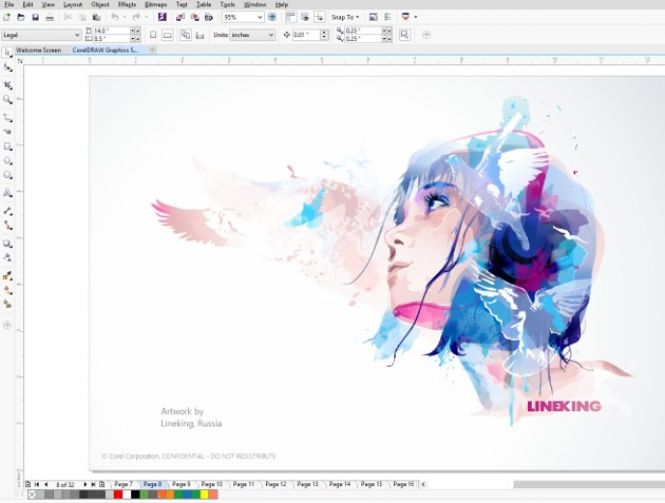The width and height of the screenshot is (665, 503).
Task: Open the Tools menu
Action: click(227, 5)
